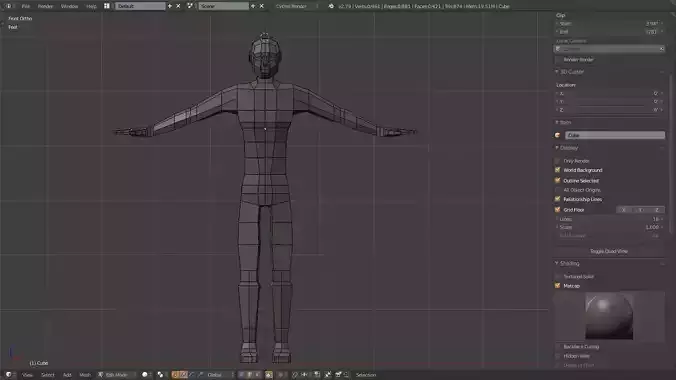Switch to vertex select mode
Viewport: 676px width, 380px height.
point(241,374)
